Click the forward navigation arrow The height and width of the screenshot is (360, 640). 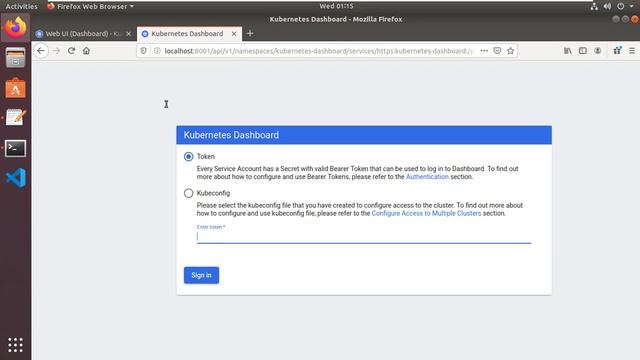56,51
